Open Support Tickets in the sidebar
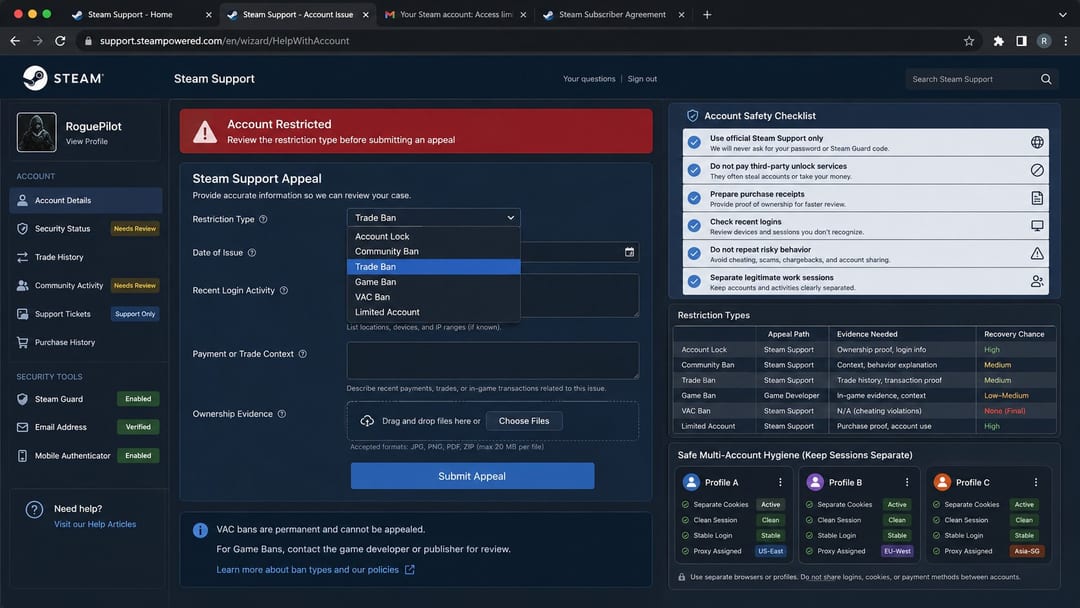The height and width of the screenshot is (608, 1080). [86, 314]
